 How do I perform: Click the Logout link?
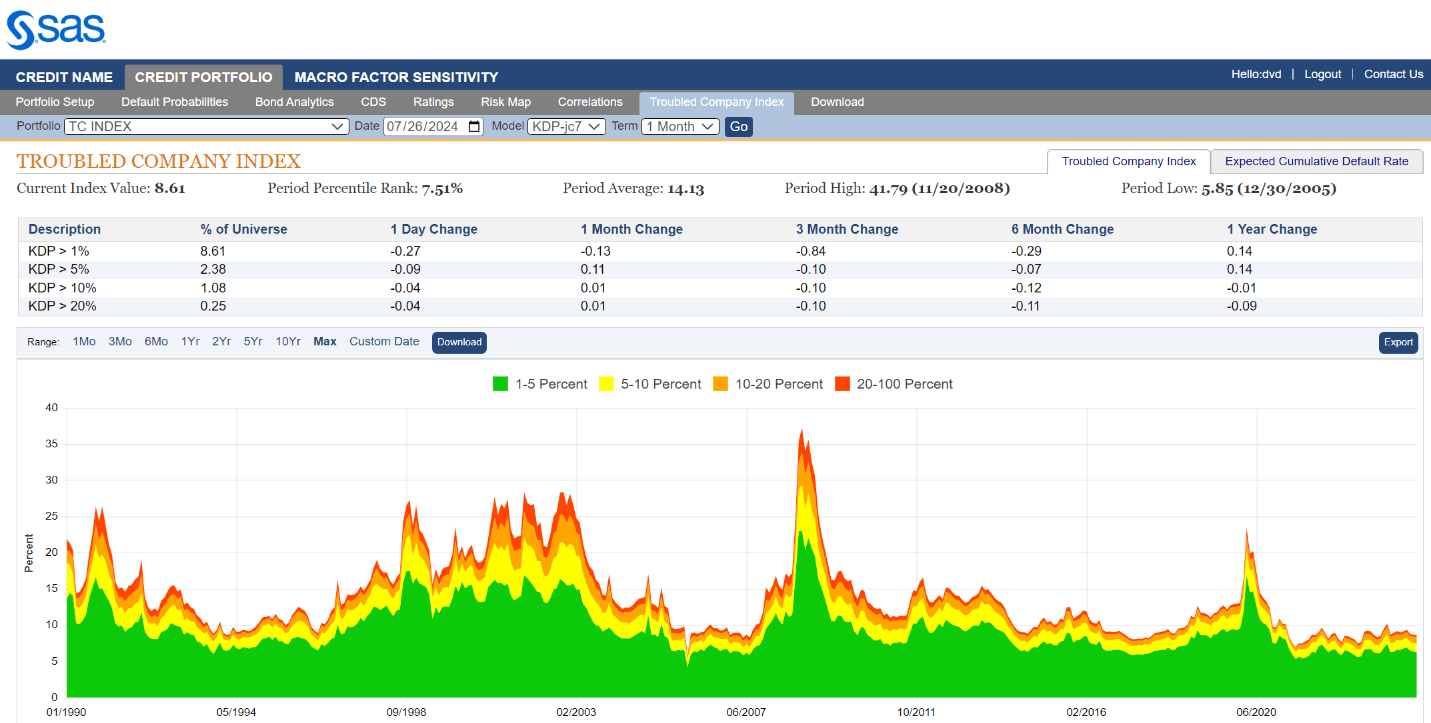pyautogui.click(x=1323, y=74)
